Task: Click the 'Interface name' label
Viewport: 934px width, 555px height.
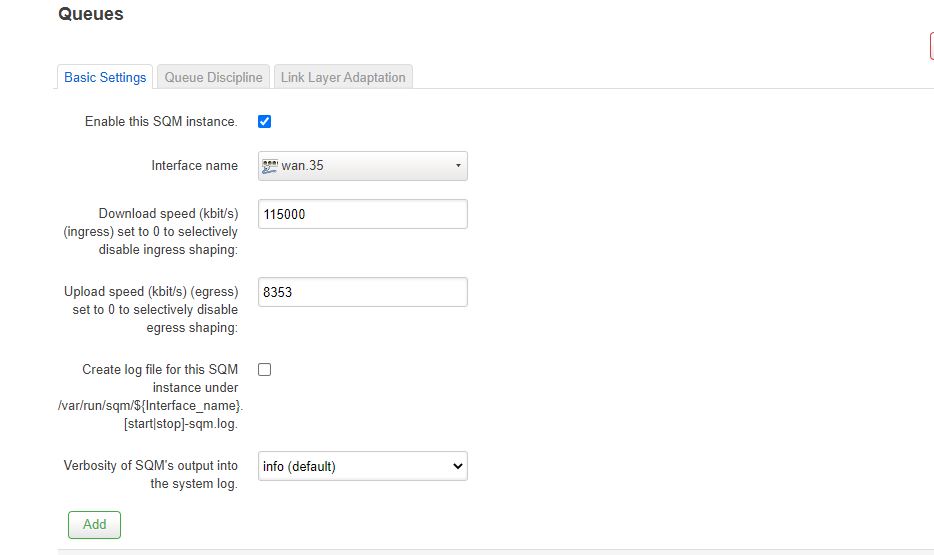Action: 194,166
